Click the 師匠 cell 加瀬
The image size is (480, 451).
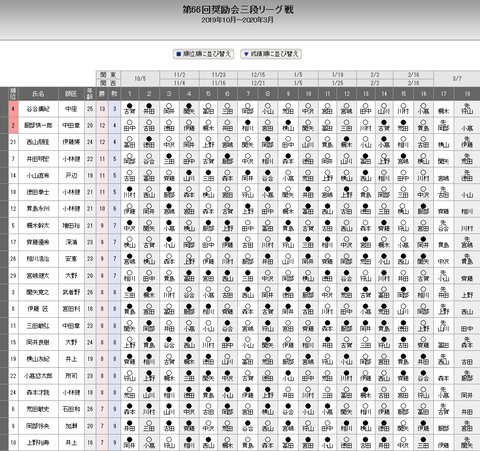point(71,426)
